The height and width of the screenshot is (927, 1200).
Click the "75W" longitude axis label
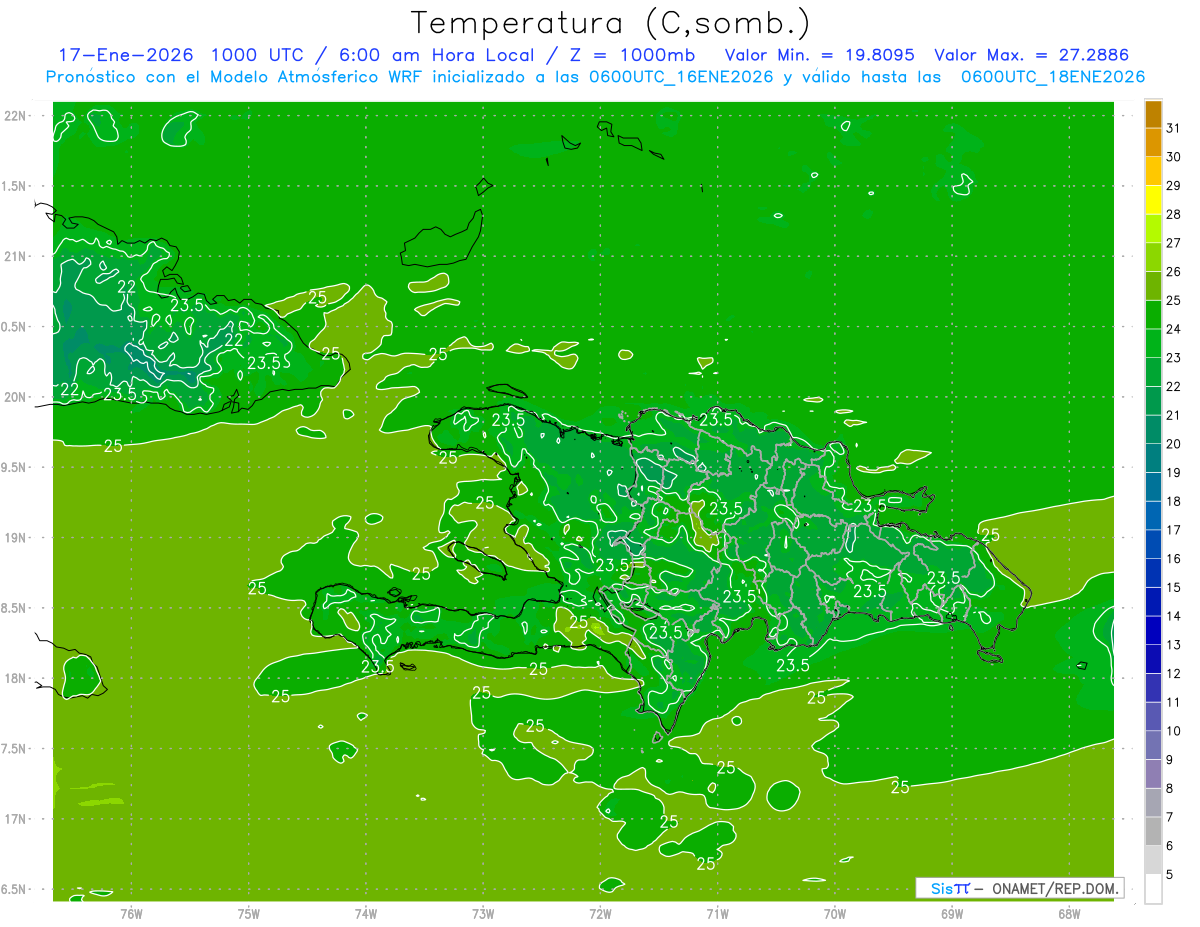click(x=248, y=913)
